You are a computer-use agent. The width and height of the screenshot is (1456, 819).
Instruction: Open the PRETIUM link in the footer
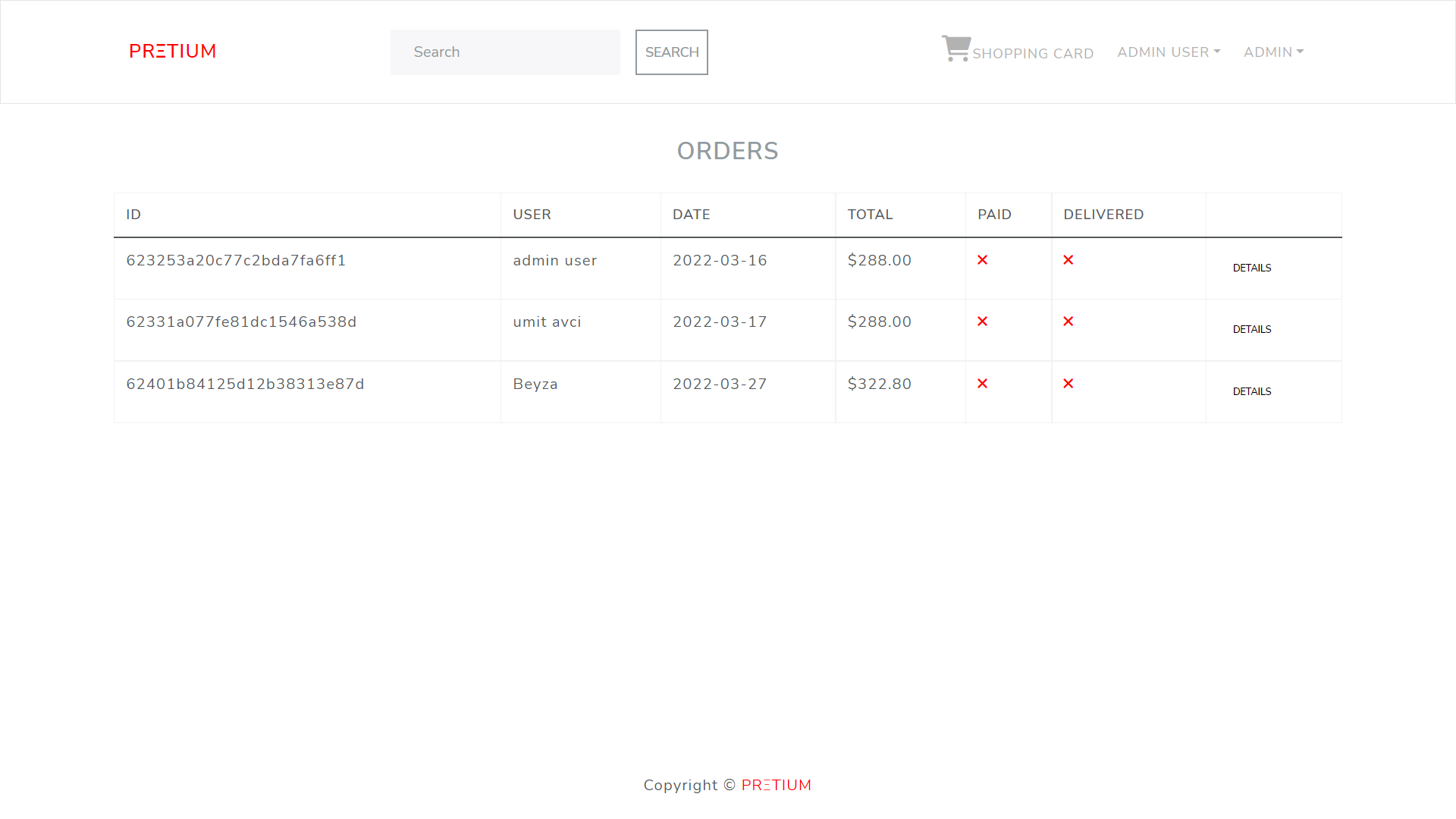[x=777, y=785]
